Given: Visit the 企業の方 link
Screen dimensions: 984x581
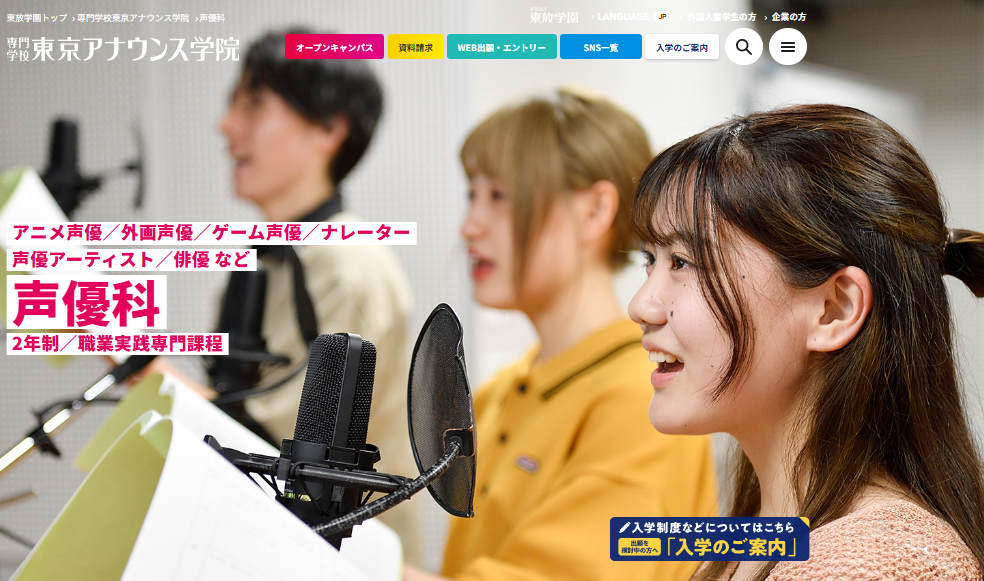Looking at the screenshot, I should tap(788, 17).
